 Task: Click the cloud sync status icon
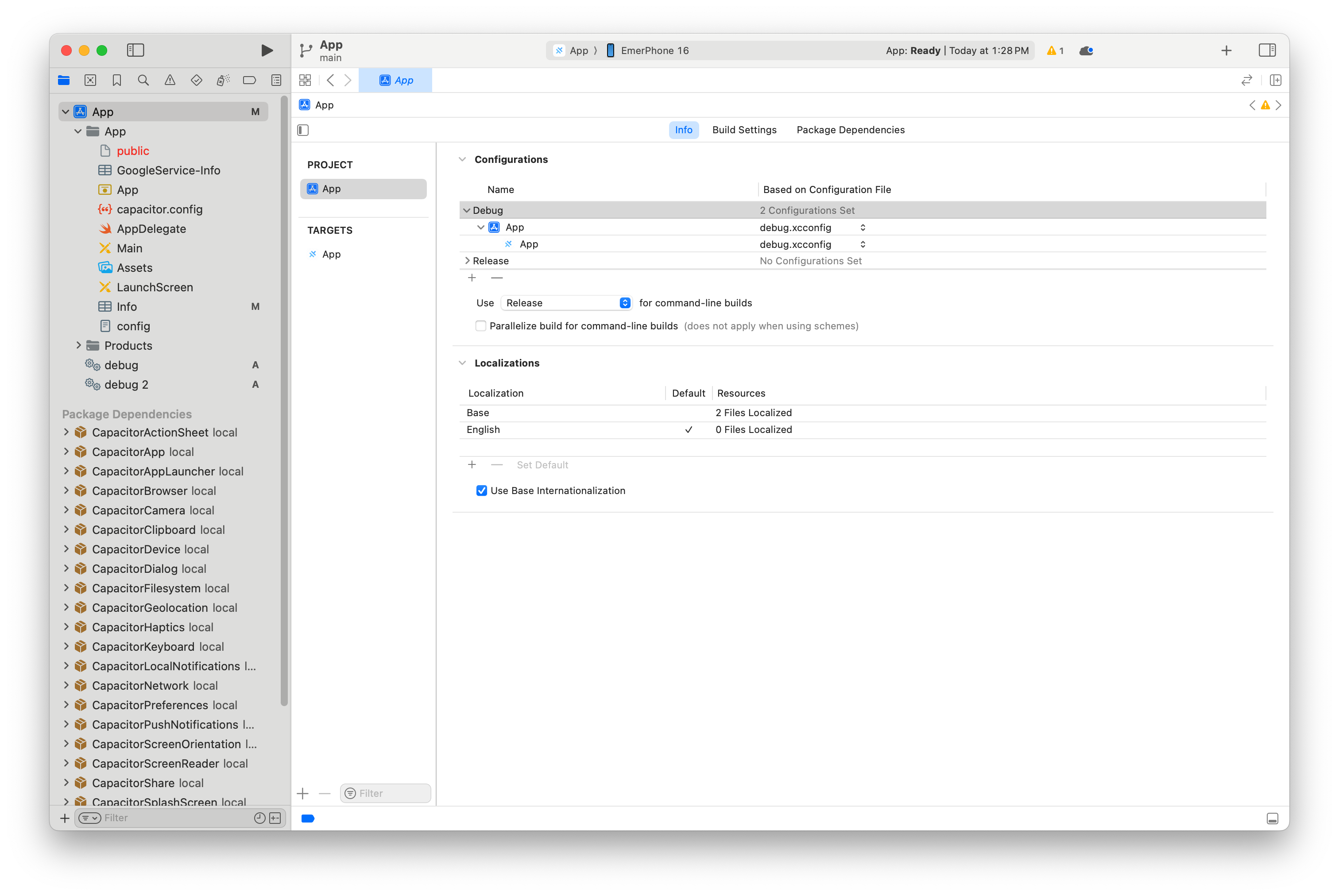click(1085, 50)
